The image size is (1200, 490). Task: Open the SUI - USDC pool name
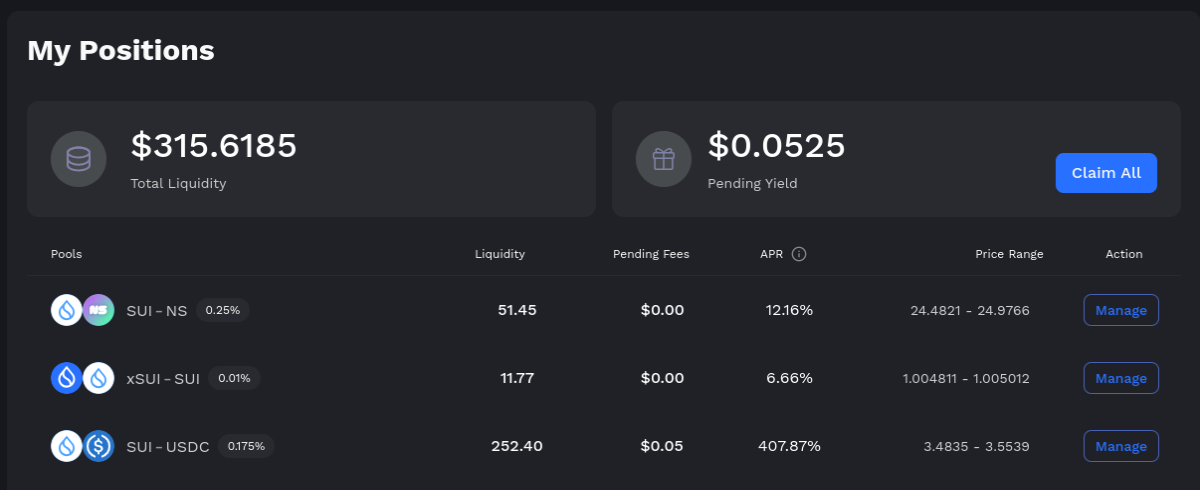click(x=168, y=446)
